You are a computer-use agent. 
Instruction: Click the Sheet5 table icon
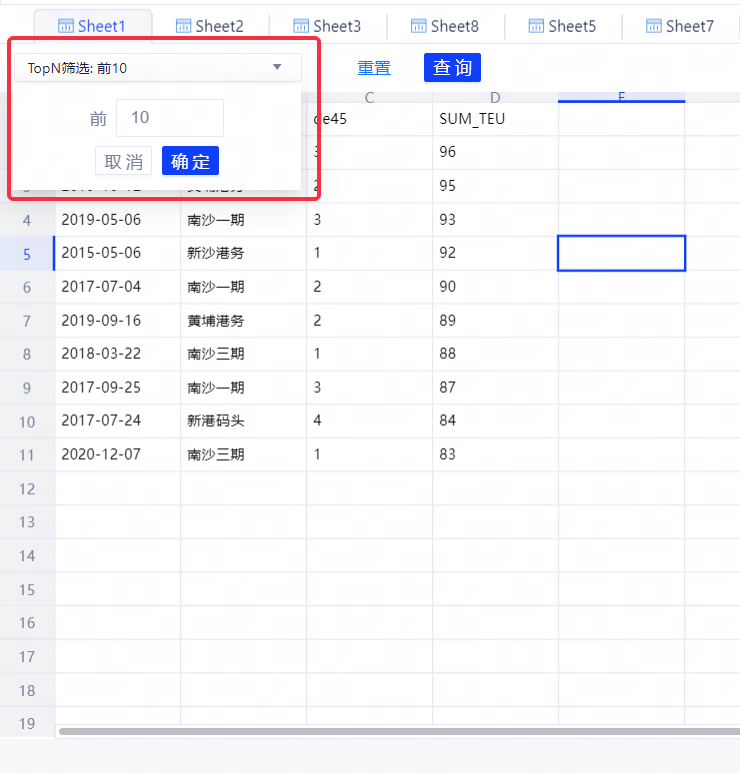[536, 26]
